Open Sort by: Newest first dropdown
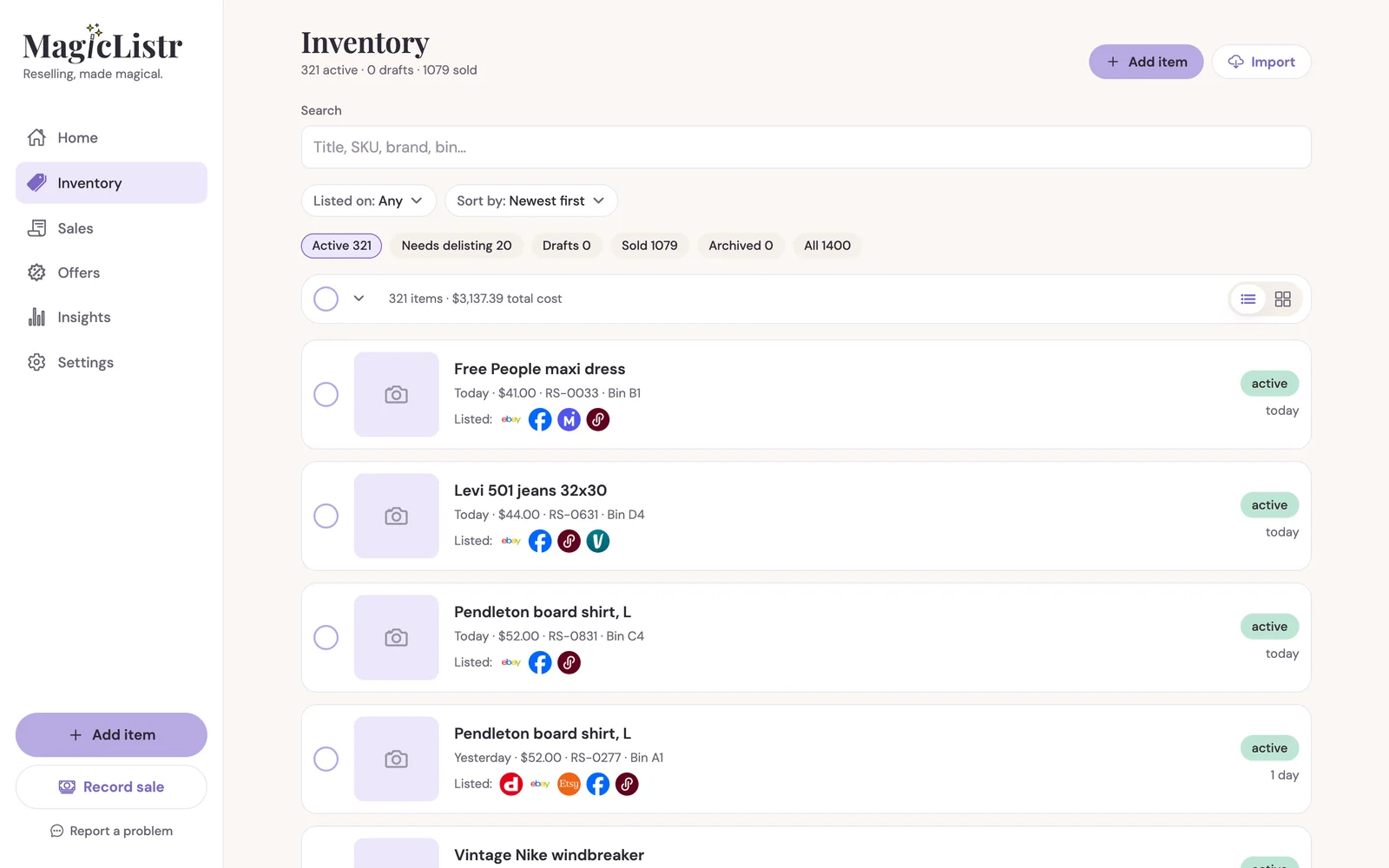Viewport: 1389px width, 868px height. tap(530, 201)
